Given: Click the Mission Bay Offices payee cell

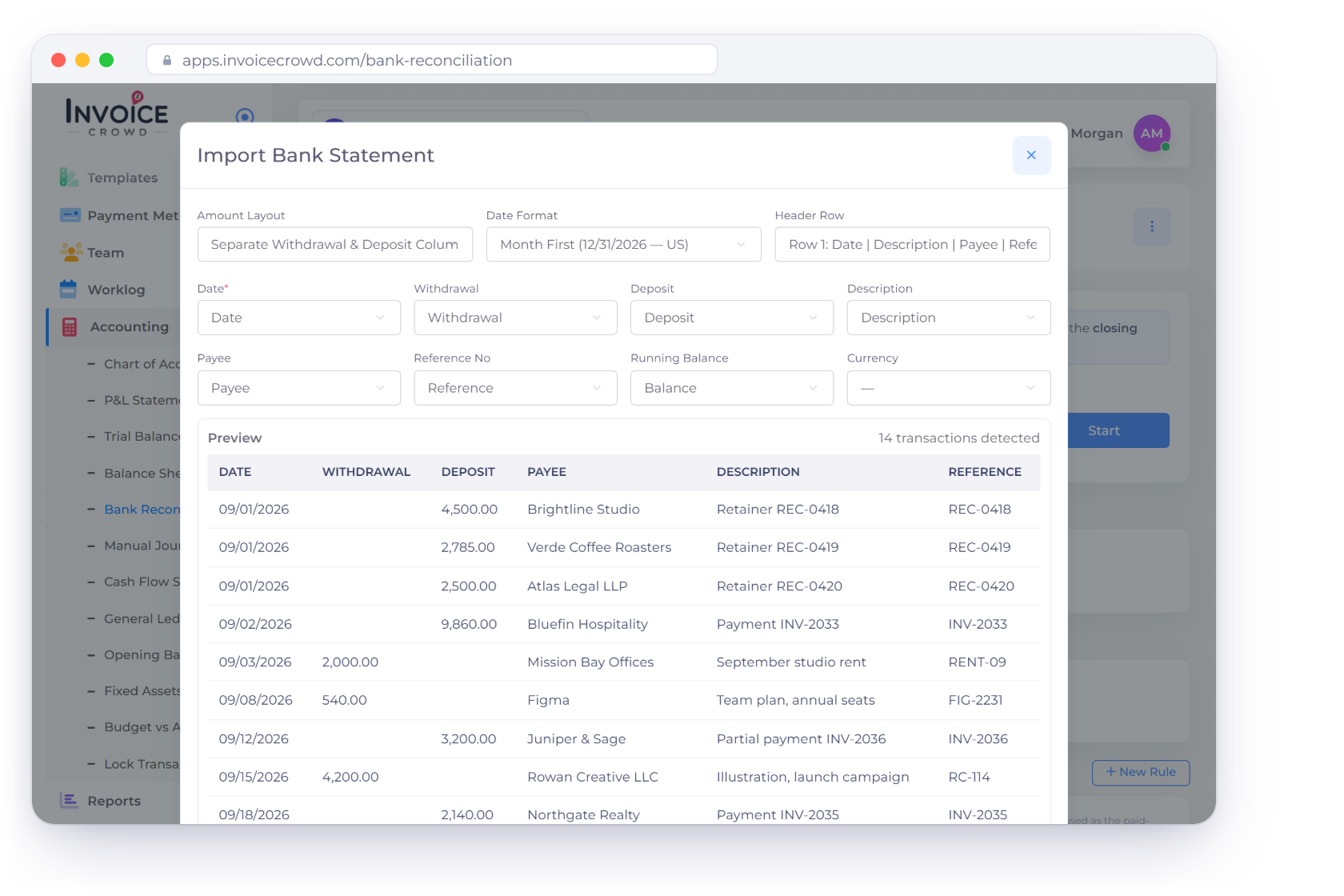Looking at the screenshot, I should 590,662.
